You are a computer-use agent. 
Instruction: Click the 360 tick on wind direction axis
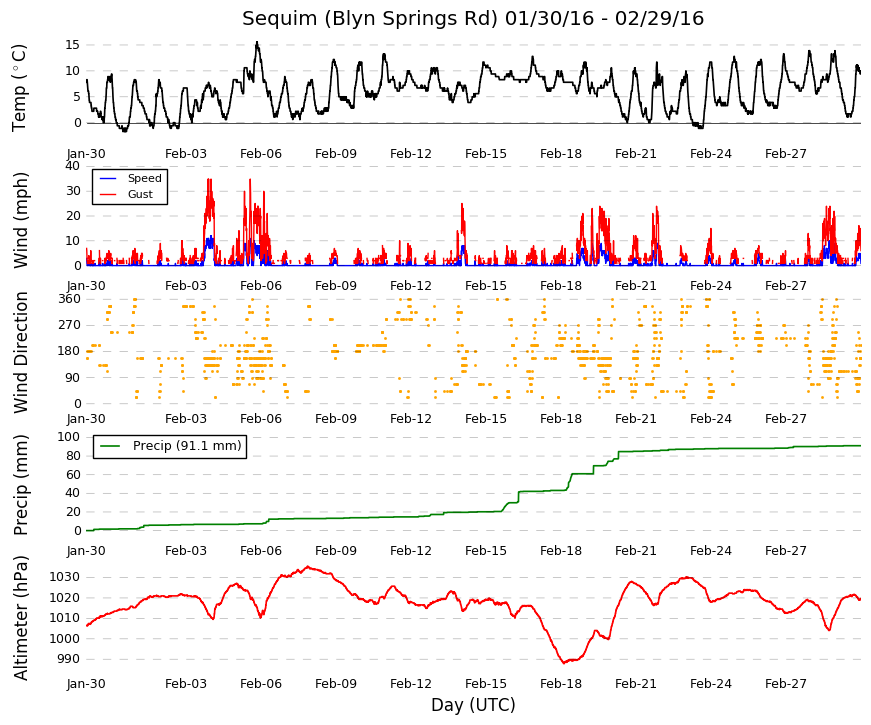pos(70,299)
